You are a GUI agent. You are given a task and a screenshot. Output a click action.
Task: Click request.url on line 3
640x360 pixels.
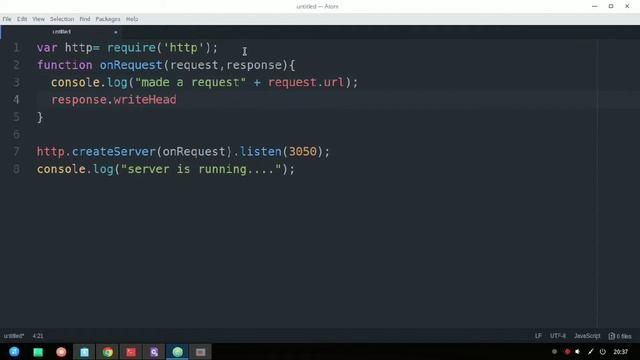(x=306, y=82)
